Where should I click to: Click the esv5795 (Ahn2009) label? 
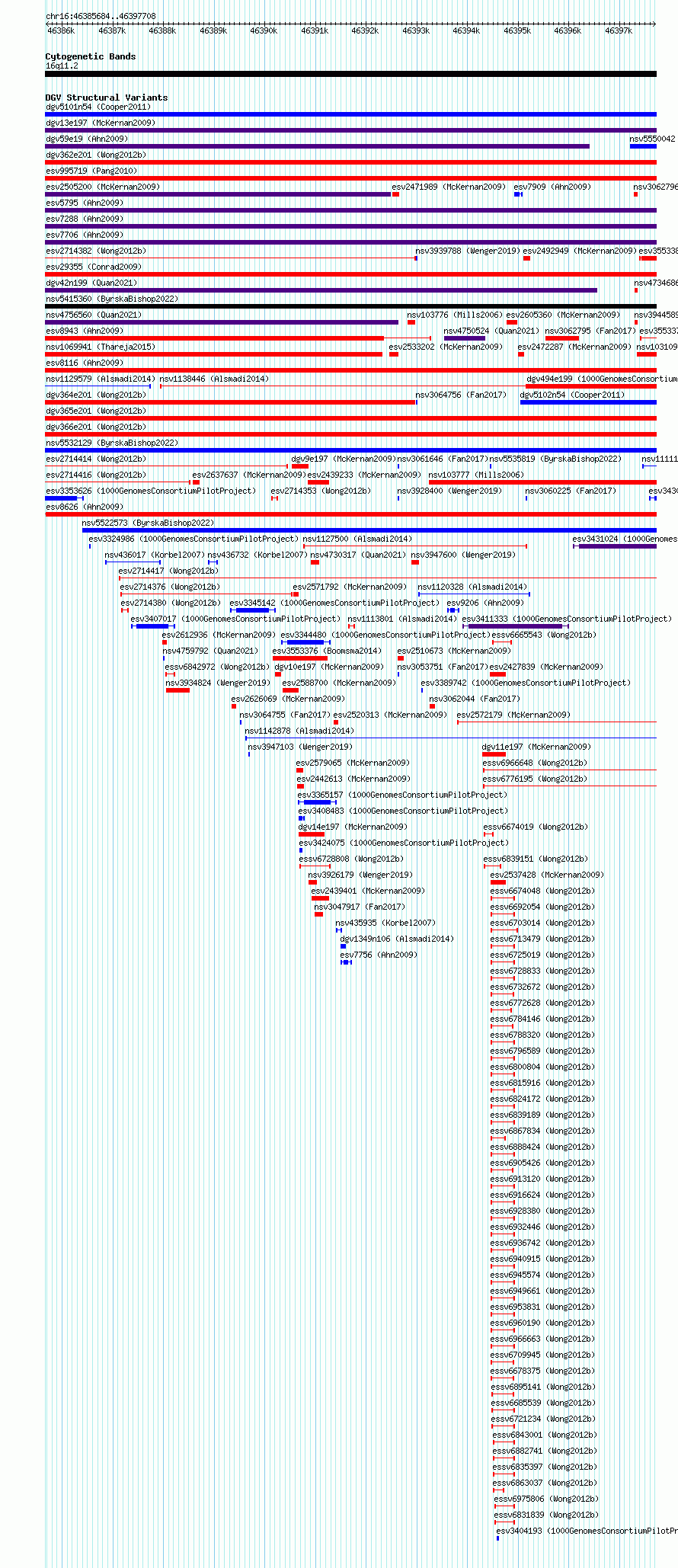[85, 203]
